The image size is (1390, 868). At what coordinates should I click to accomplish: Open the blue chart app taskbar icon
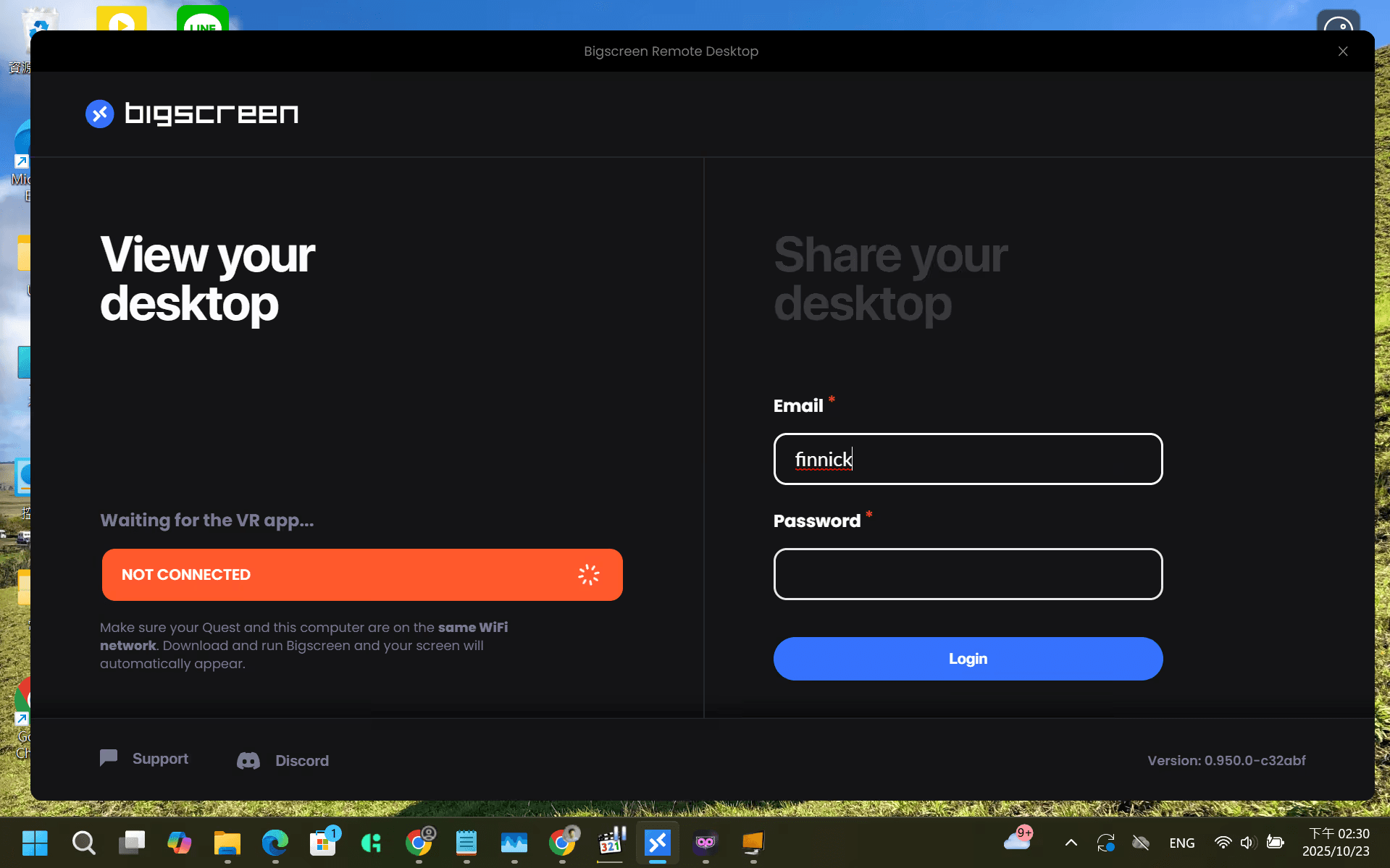pos(514,843)
